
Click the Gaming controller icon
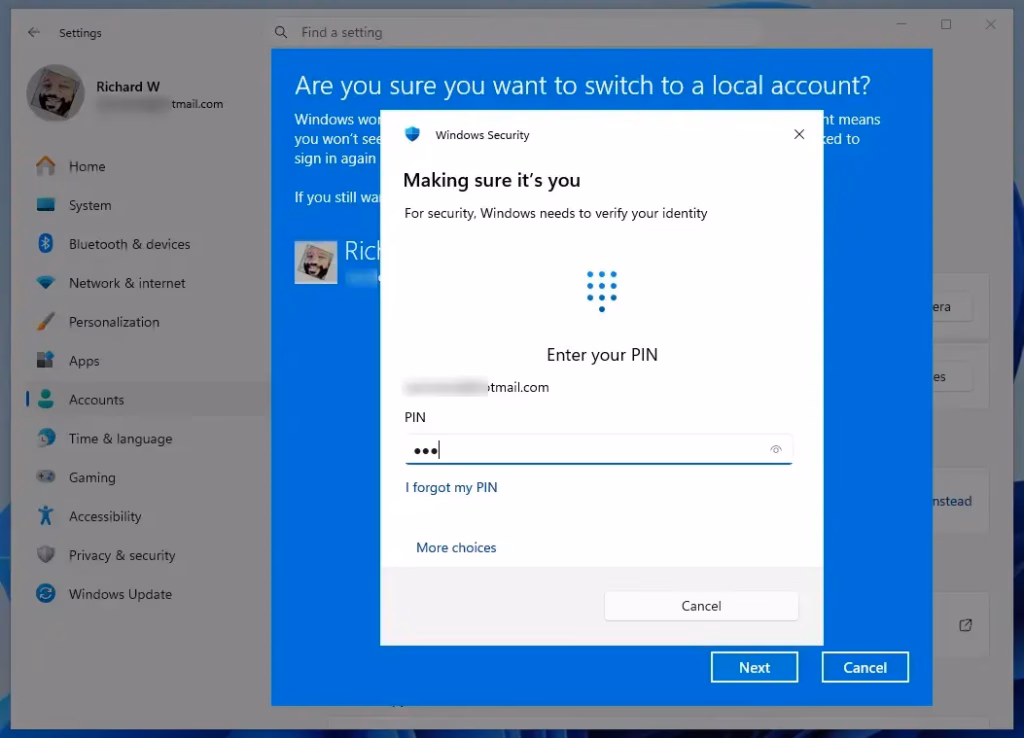(x=45, y=478)
